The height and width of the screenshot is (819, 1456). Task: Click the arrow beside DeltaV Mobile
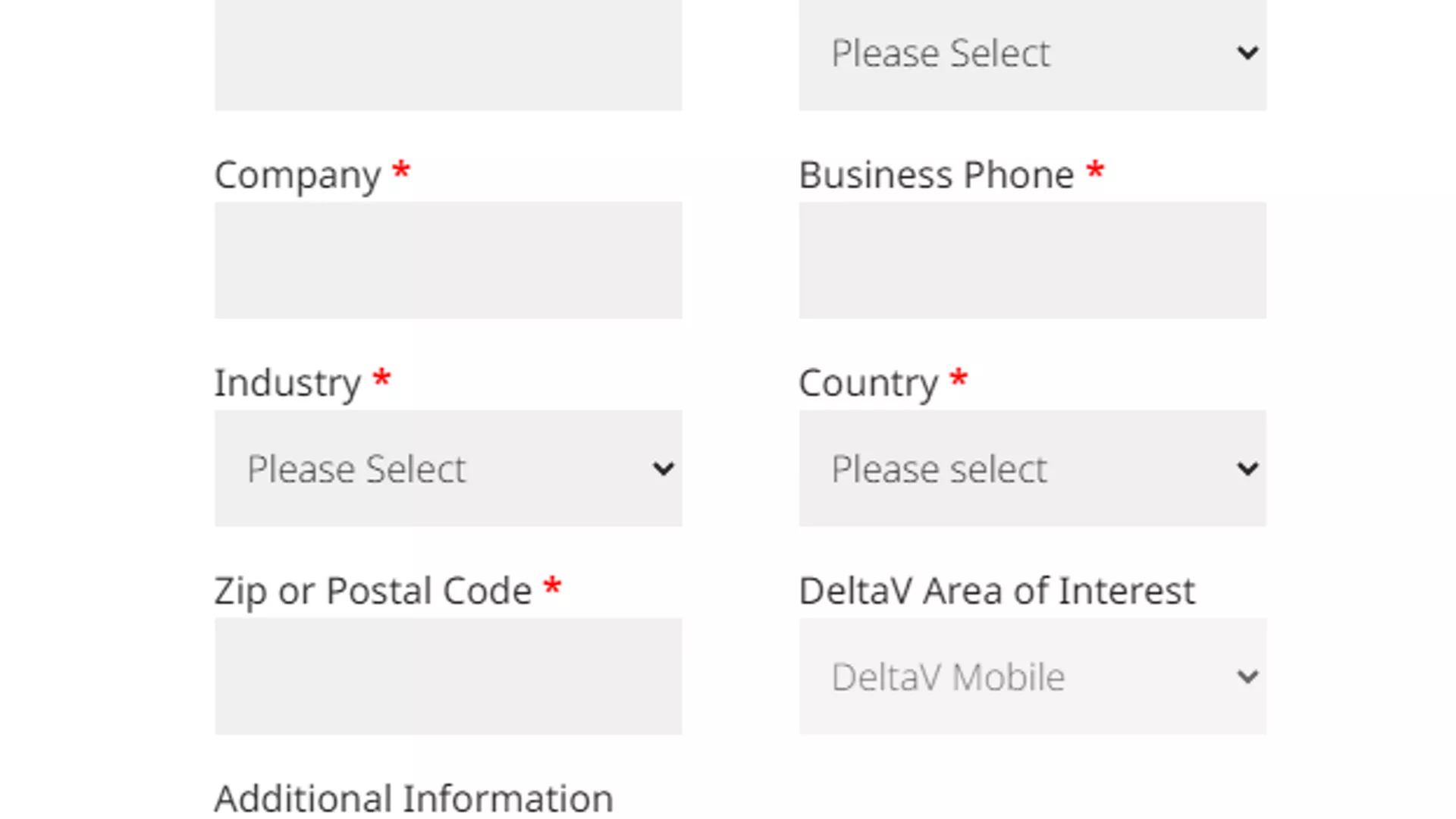tap(1247, 676)
